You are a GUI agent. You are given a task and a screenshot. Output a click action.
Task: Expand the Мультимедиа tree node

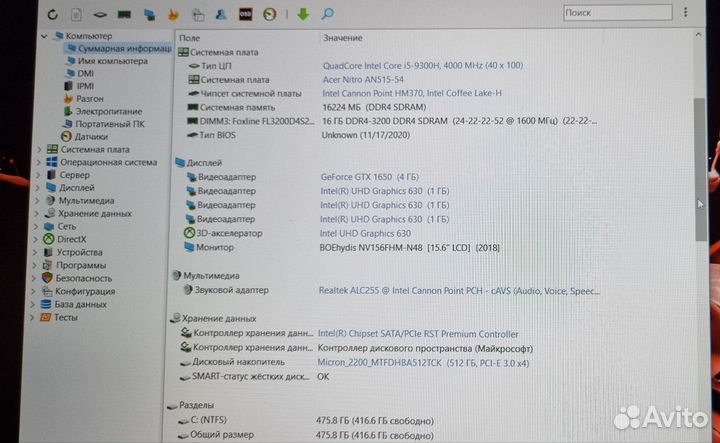click(37, 201)
